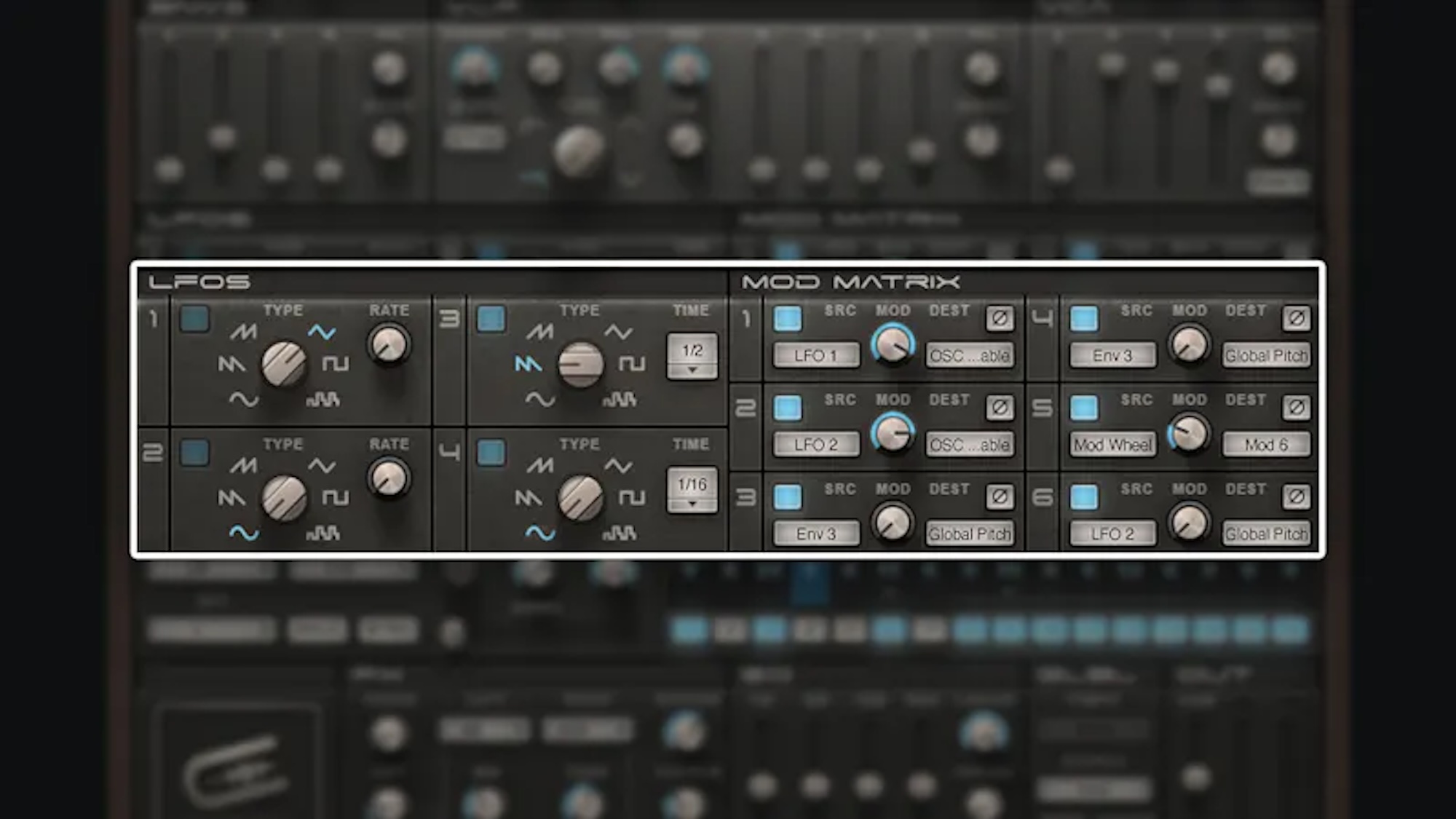Disable Mod Matrix slot 6
1456x819 pixels.
pyautogui.click(x=1084, y=497)
